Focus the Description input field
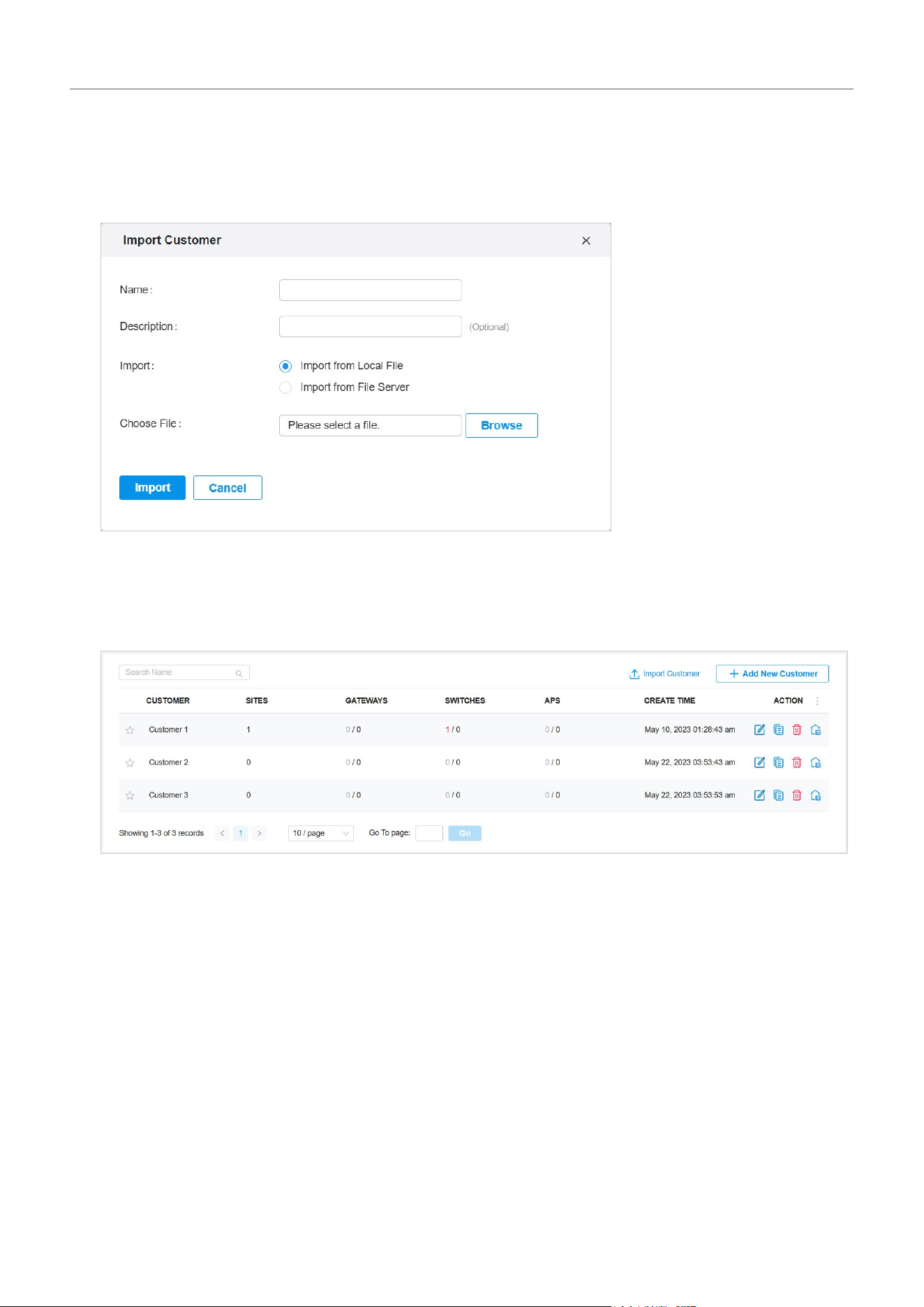This screenshot has width=924, height=1307. [371, 327]
